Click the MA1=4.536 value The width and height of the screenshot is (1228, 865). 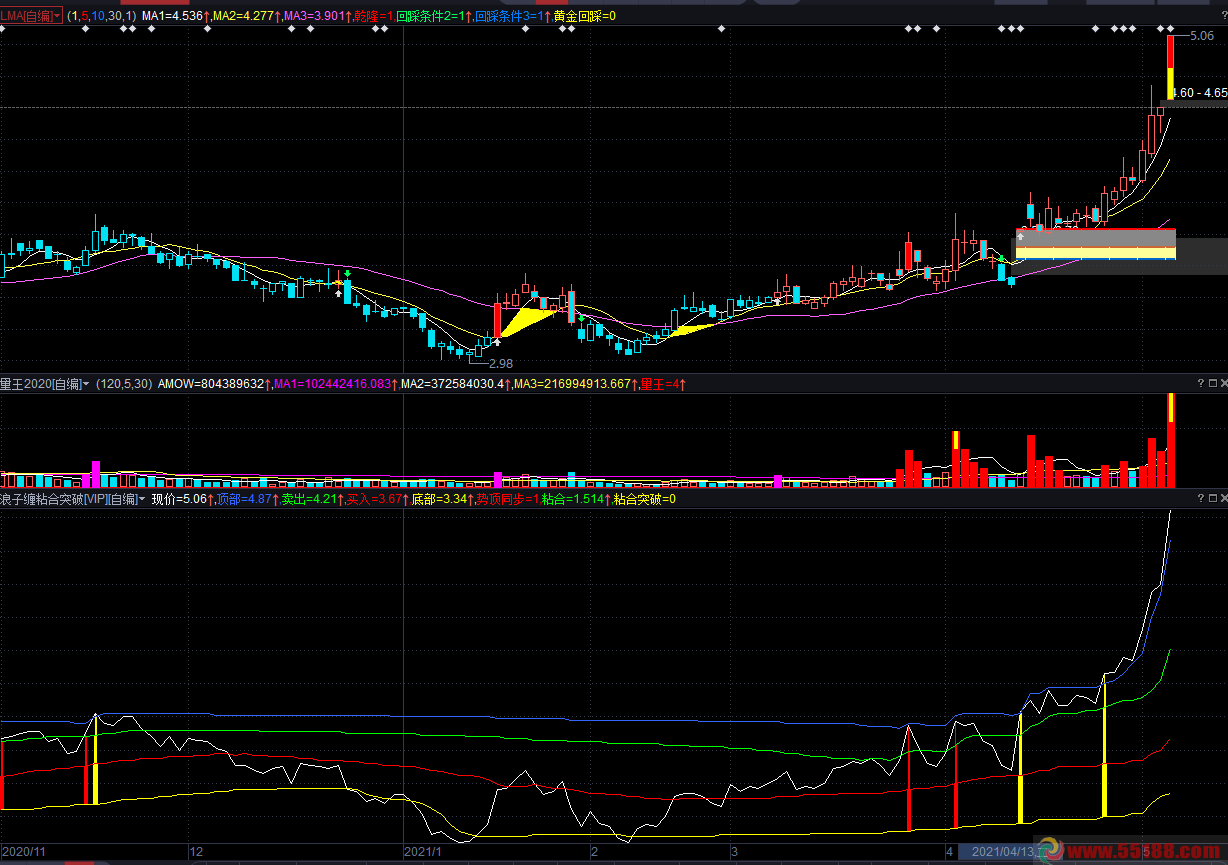[173, 16]
